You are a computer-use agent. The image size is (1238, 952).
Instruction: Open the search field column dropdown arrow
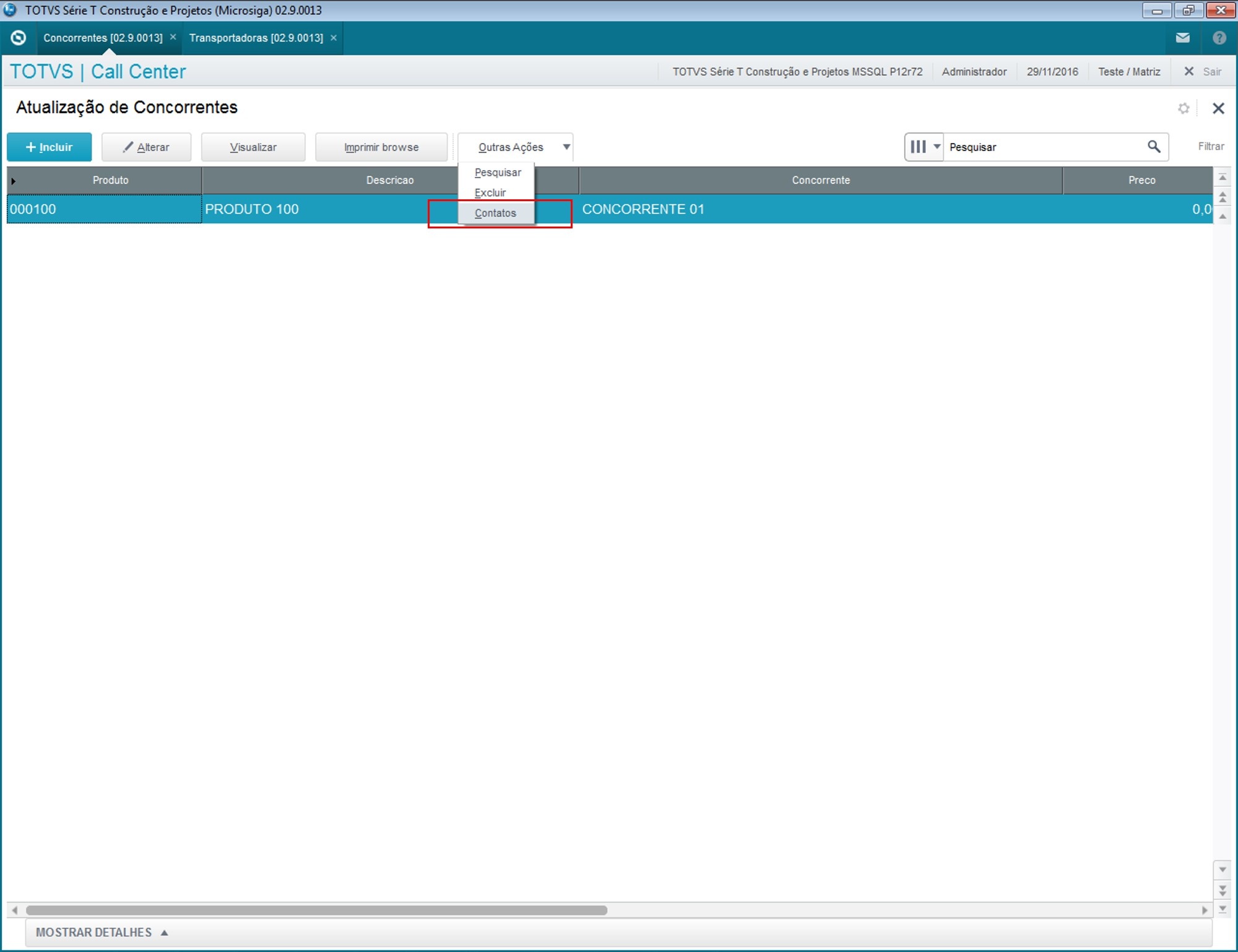pyautogui.click(x=937, y=147)
